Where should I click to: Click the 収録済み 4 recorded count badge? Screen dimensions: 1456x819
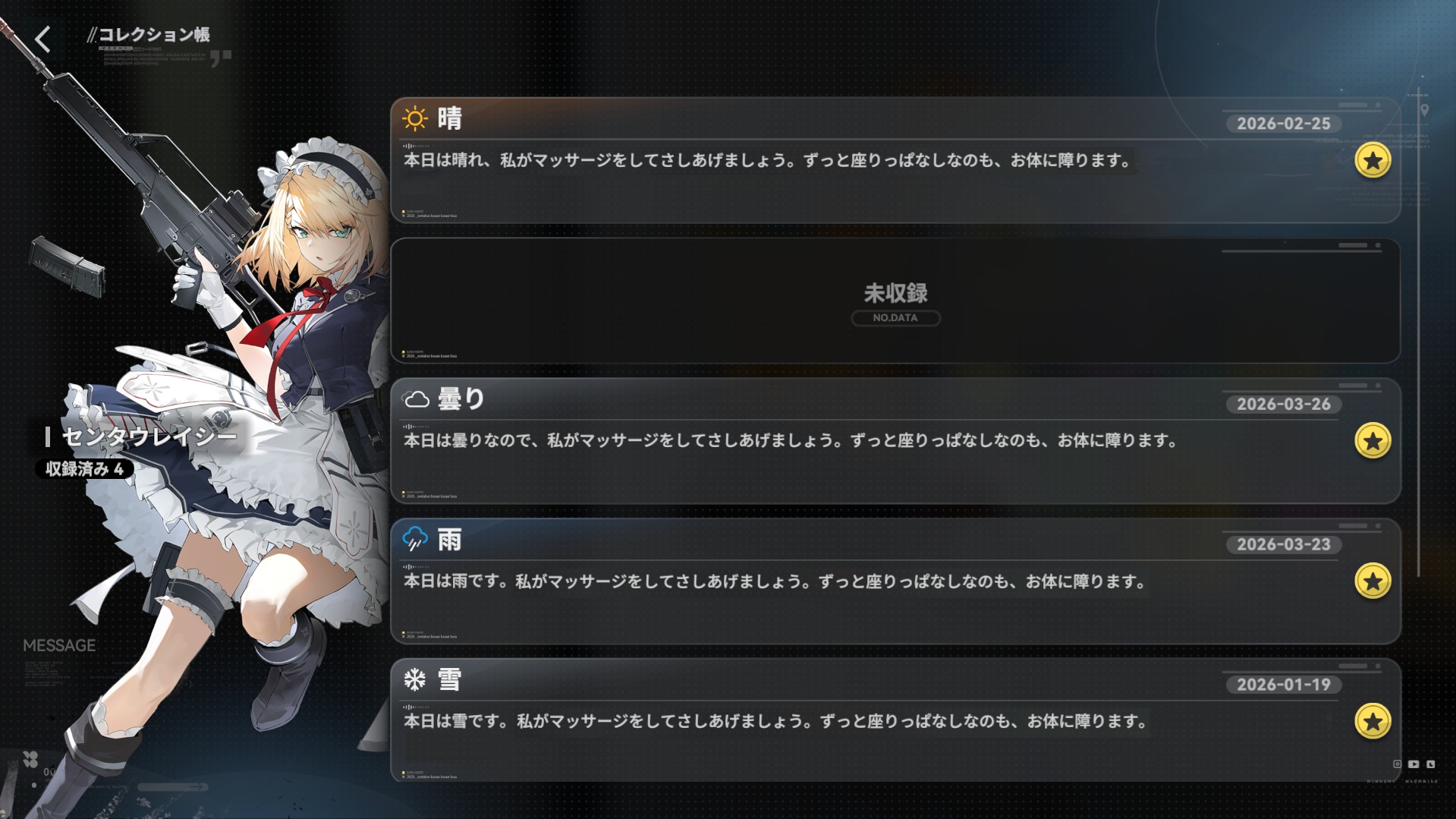coord(84,469)
